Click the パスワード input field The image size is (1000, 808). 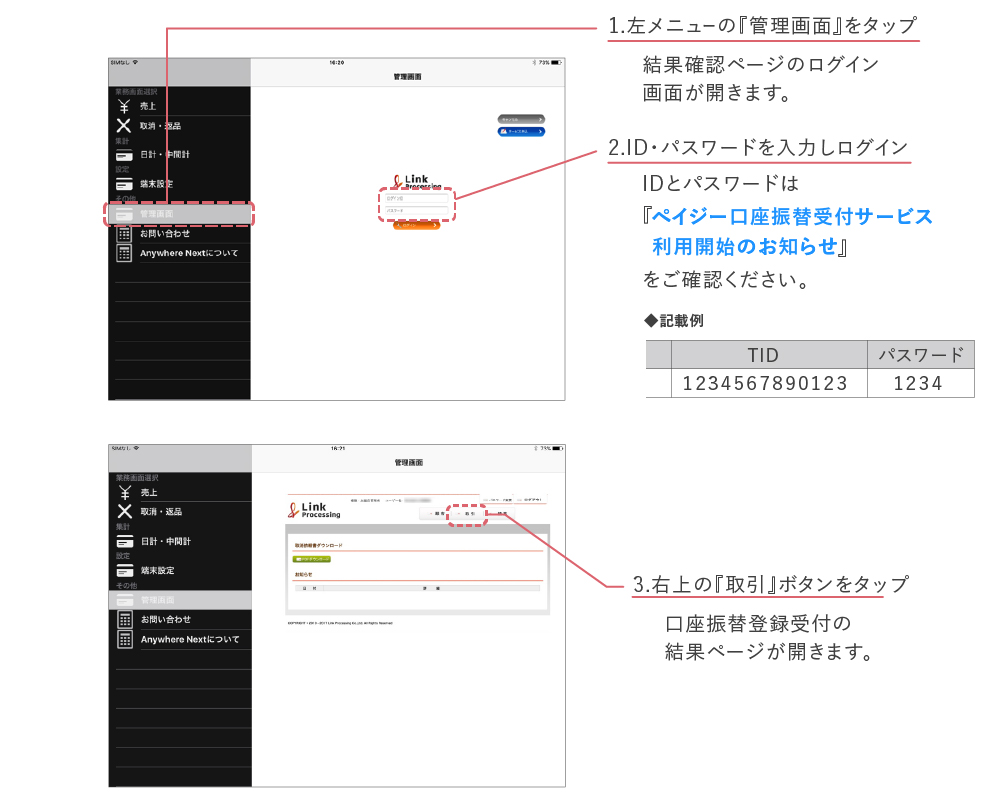coord(416,210)
